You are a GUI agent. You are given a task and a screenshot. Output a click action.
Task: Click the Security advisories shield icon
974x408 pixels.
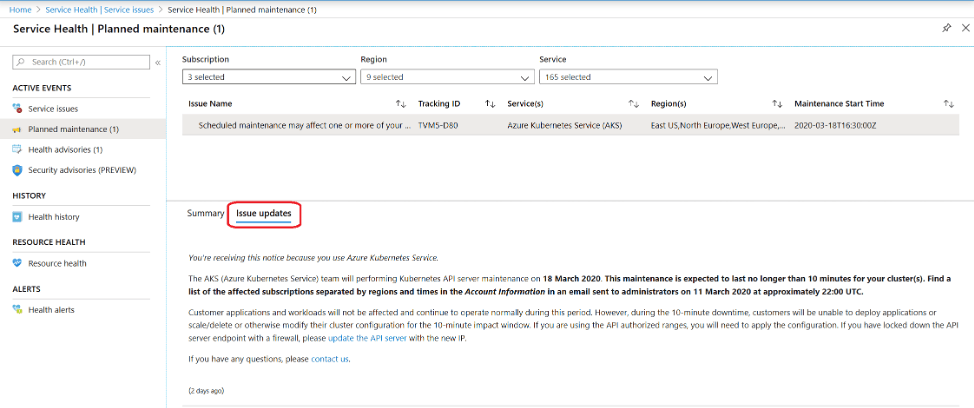click(17, 170)
